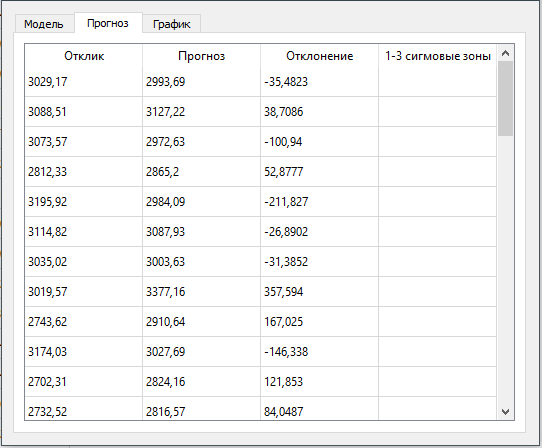
Task: Select the deviation cell -211,827
Action: (x=319, y=202)
